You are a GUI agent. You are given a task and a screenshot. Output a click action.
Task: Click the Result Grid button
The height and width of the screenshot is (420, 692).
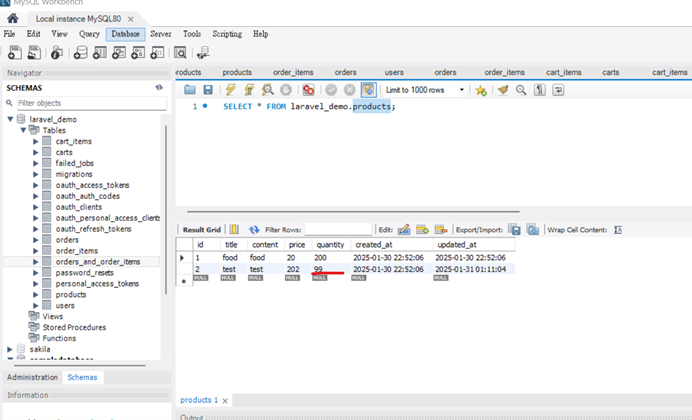point(201,229)
